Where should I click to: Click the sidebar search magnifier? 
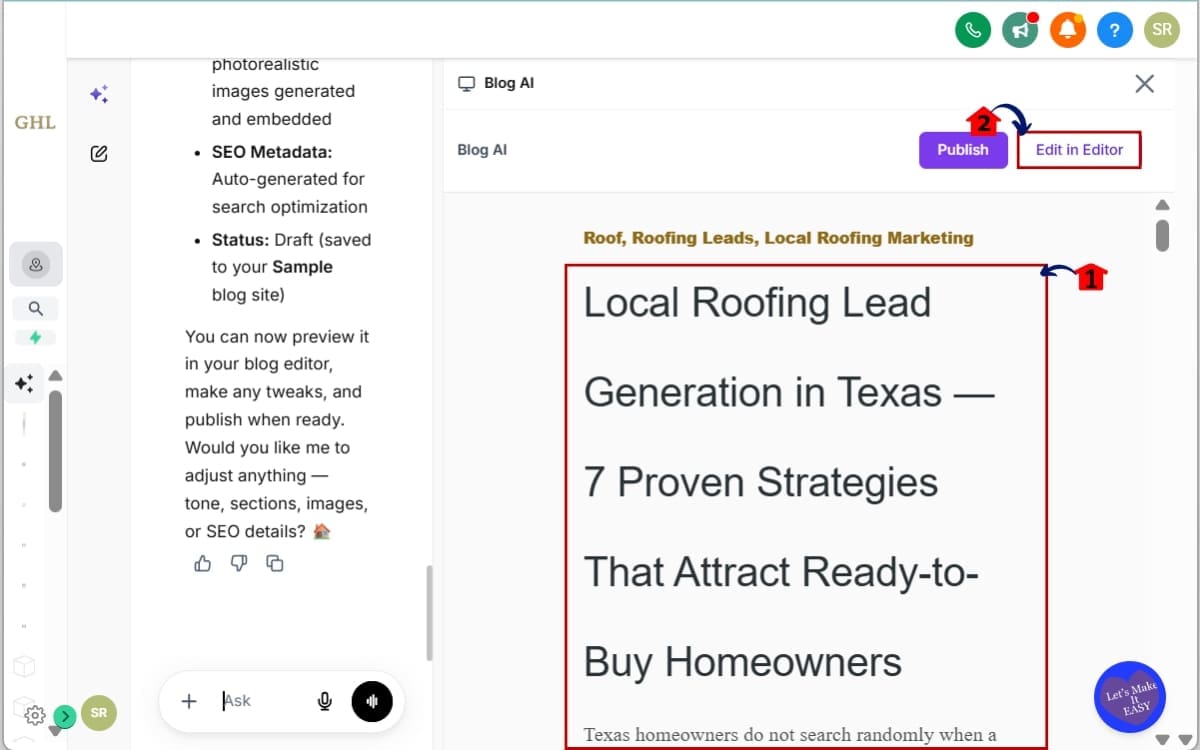point(36,309)
